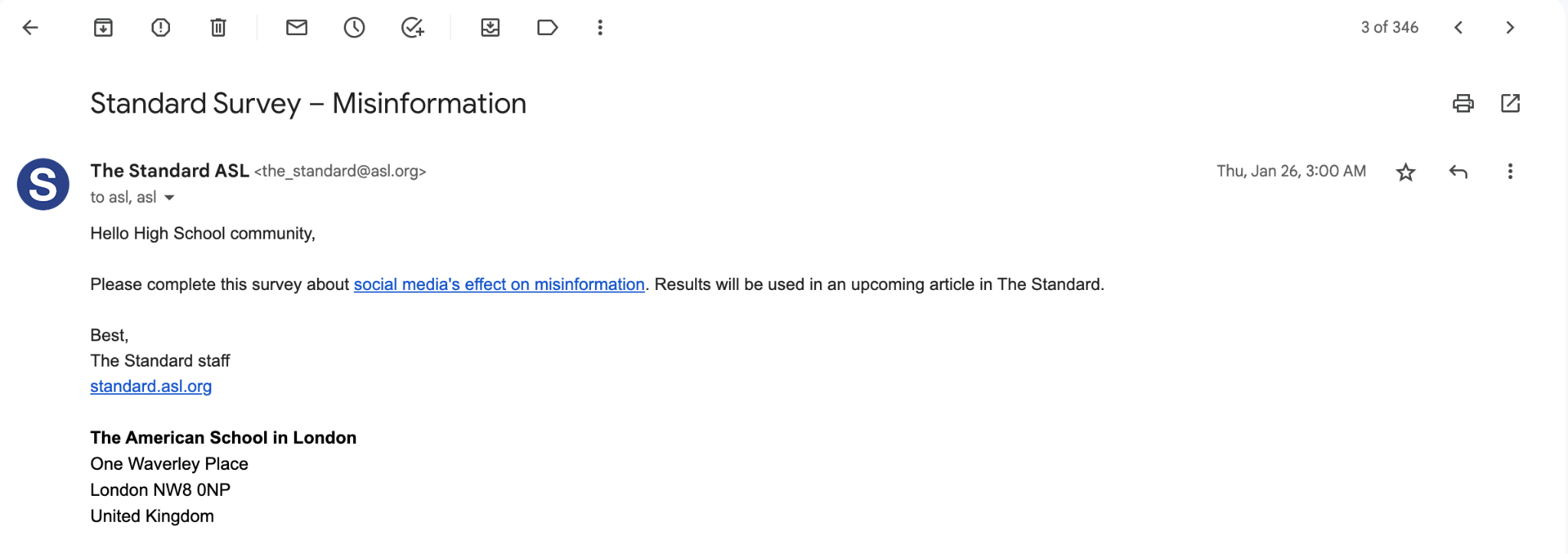Move email to folder icon

pyautogui.click(x=490, y=28)
